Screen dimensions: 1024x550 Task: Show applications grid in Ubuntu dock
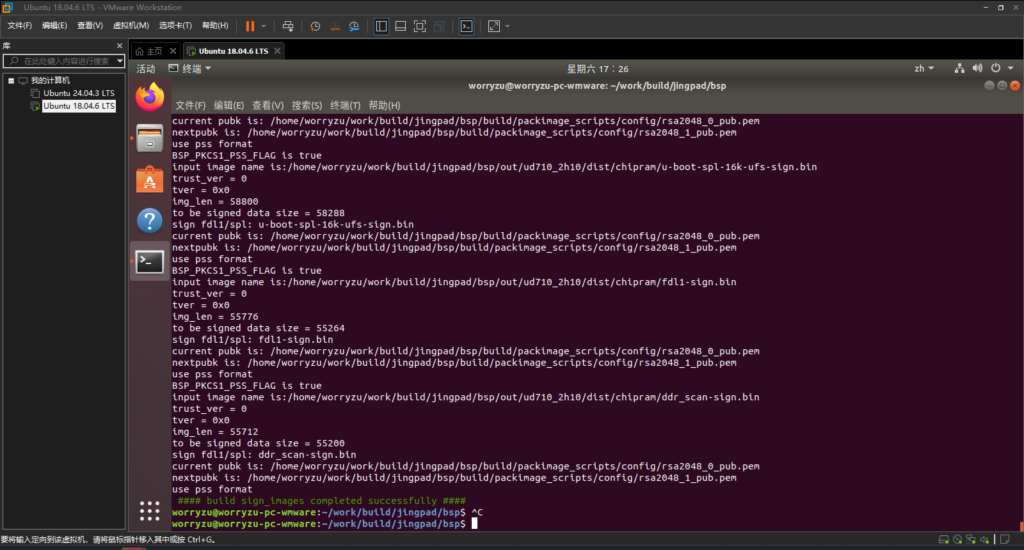click(149, 511)
